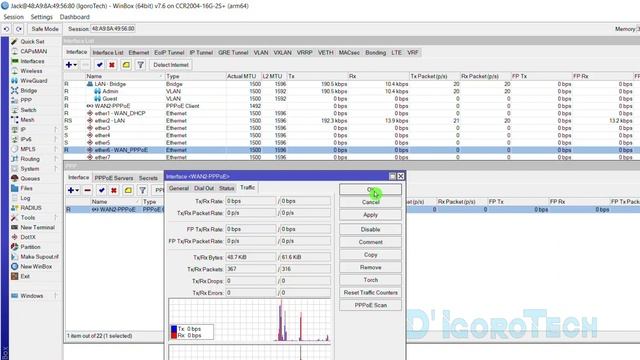This screenshot has width=640, height=360.
Task: Click the red cross in PPP window toolbar
Action: [114, 190]
